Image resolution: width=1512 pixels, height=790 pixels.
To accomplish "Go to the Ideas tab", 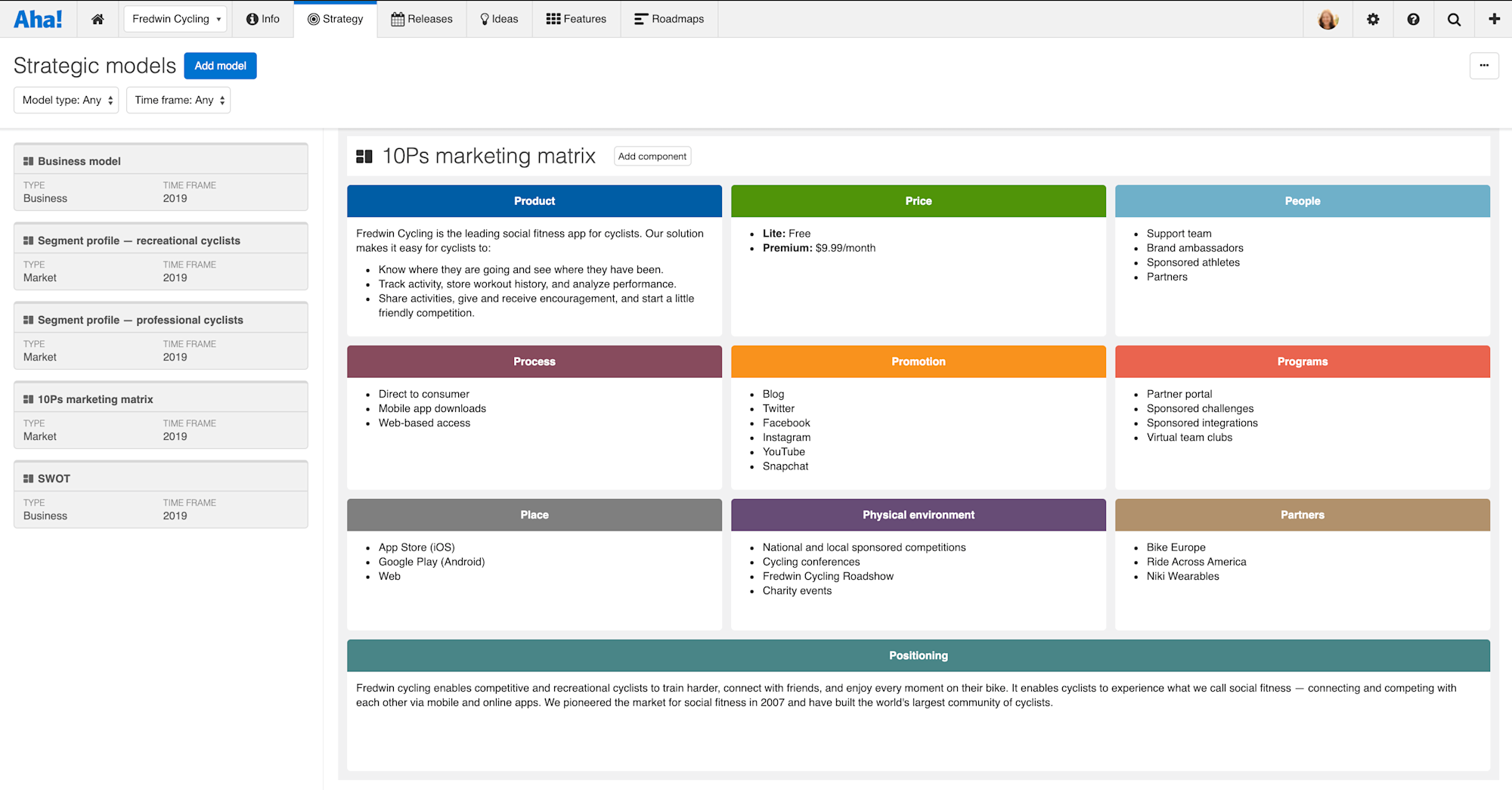I will (499, 19).
